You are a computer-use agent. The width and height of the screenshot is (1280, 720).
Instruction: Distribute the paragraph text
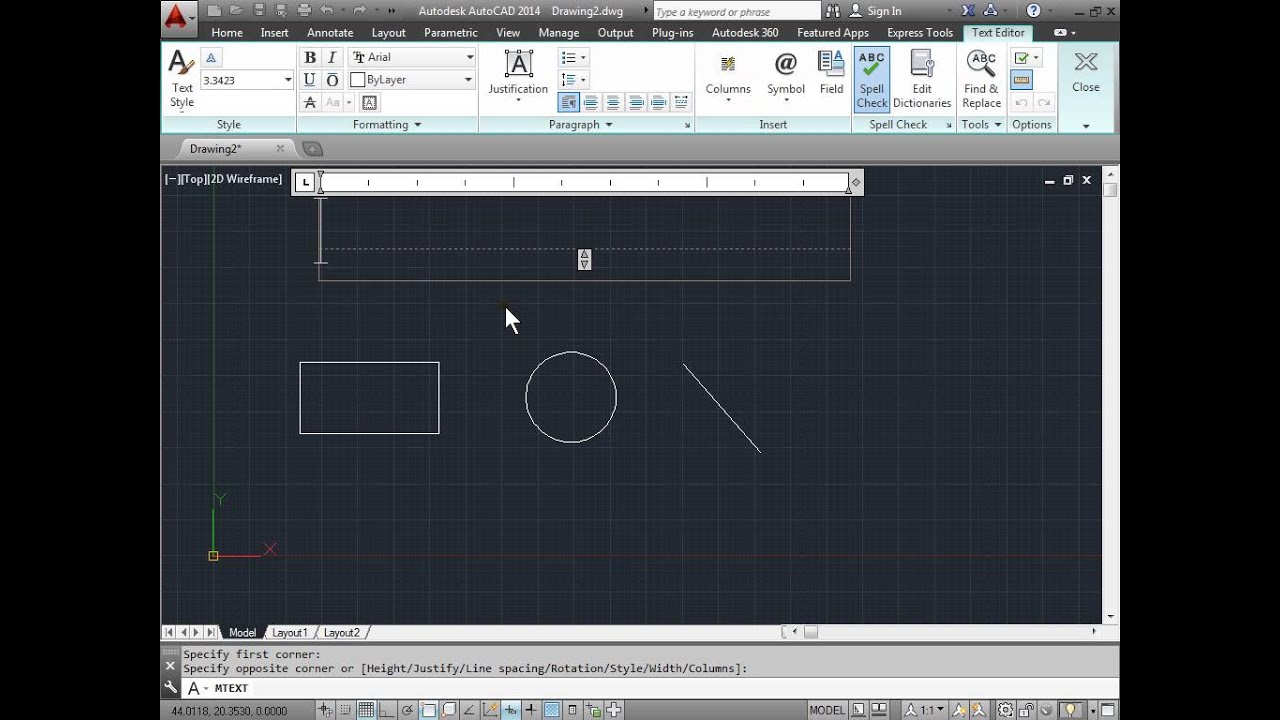(x=681, y=102)
